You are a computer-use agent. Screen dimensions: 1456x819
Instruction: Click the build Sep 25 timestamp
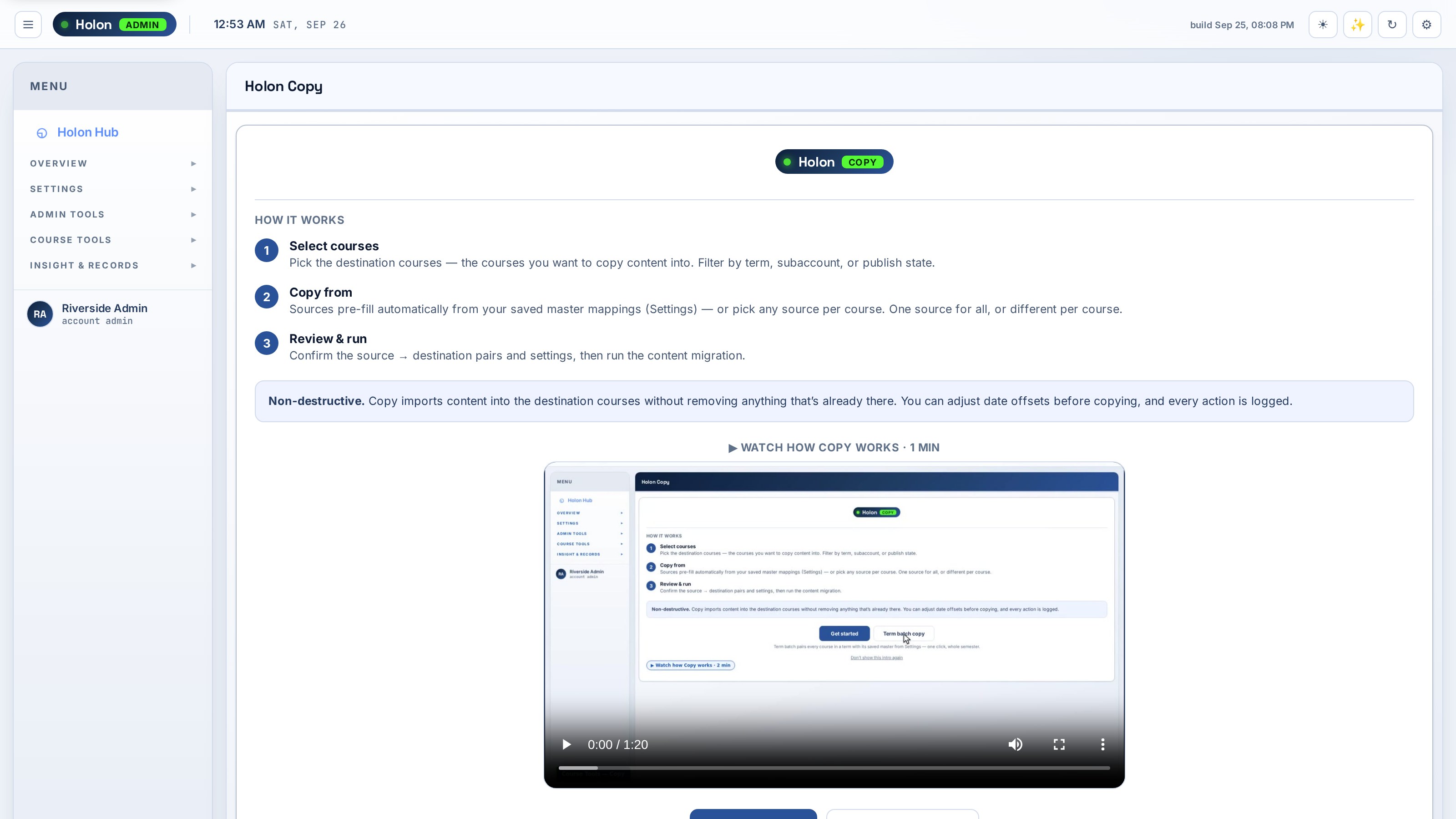point(1242,25)
